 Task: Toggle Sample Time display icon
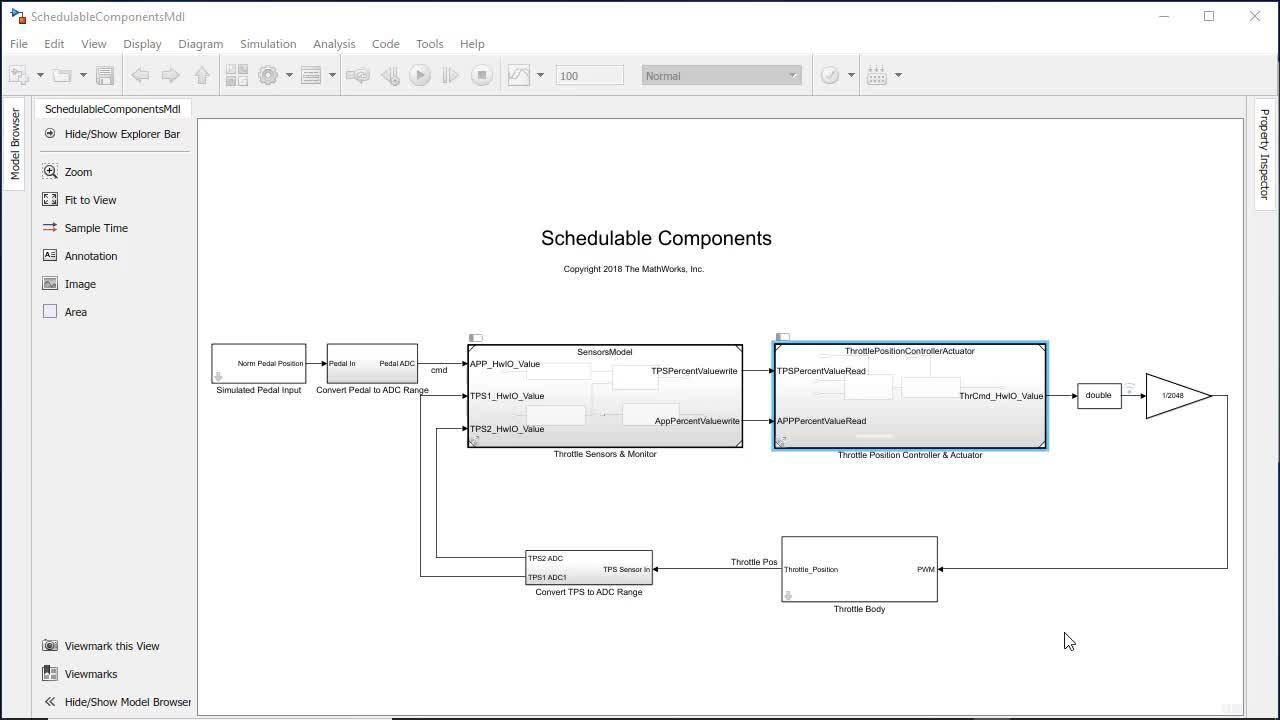pyautogui.click(x=50, y=228)
